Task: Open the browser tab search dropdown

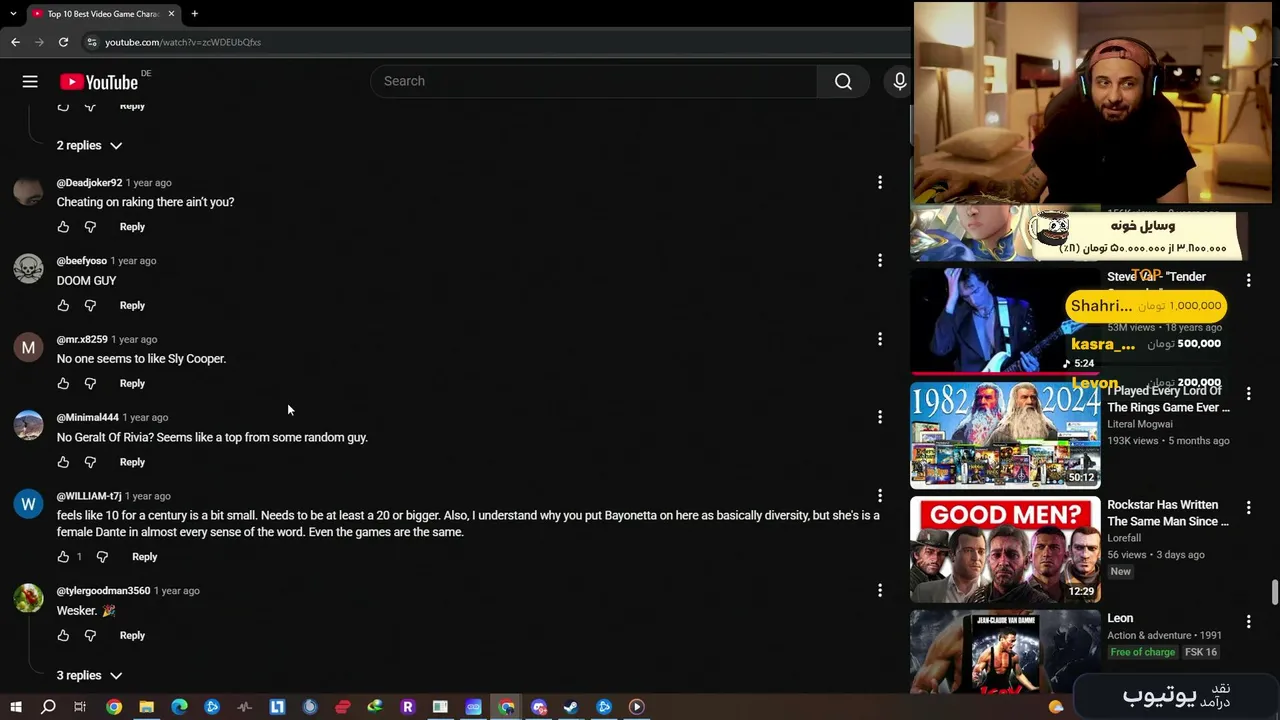Action: (x=13, y=14)
